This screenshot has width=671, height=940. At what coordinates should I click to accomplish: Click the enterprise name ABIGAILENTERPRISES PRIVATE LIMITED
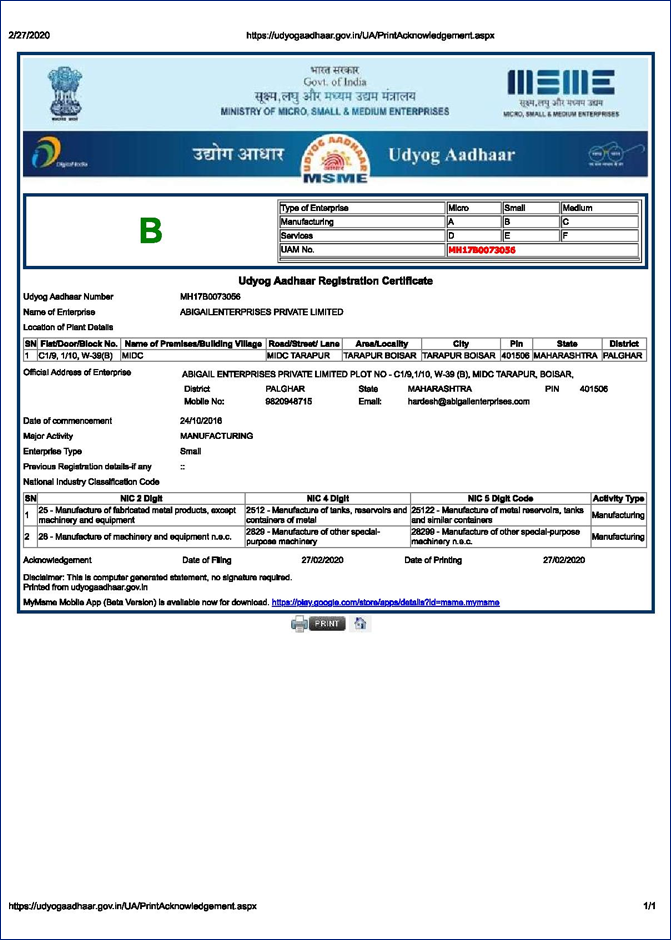(261, 312)
